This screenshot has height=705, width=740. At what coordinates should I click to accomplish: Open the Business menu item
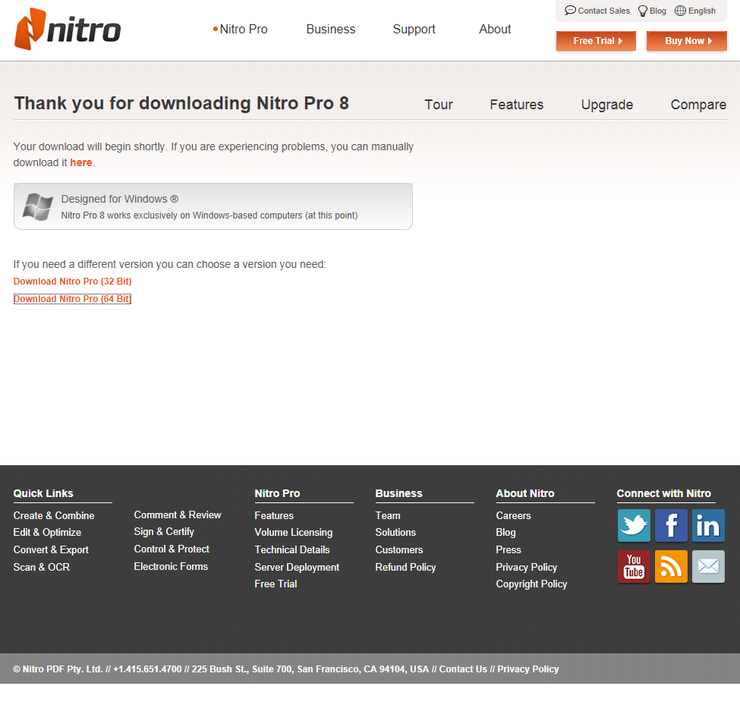pyautogui.click(x=331, y=29)
